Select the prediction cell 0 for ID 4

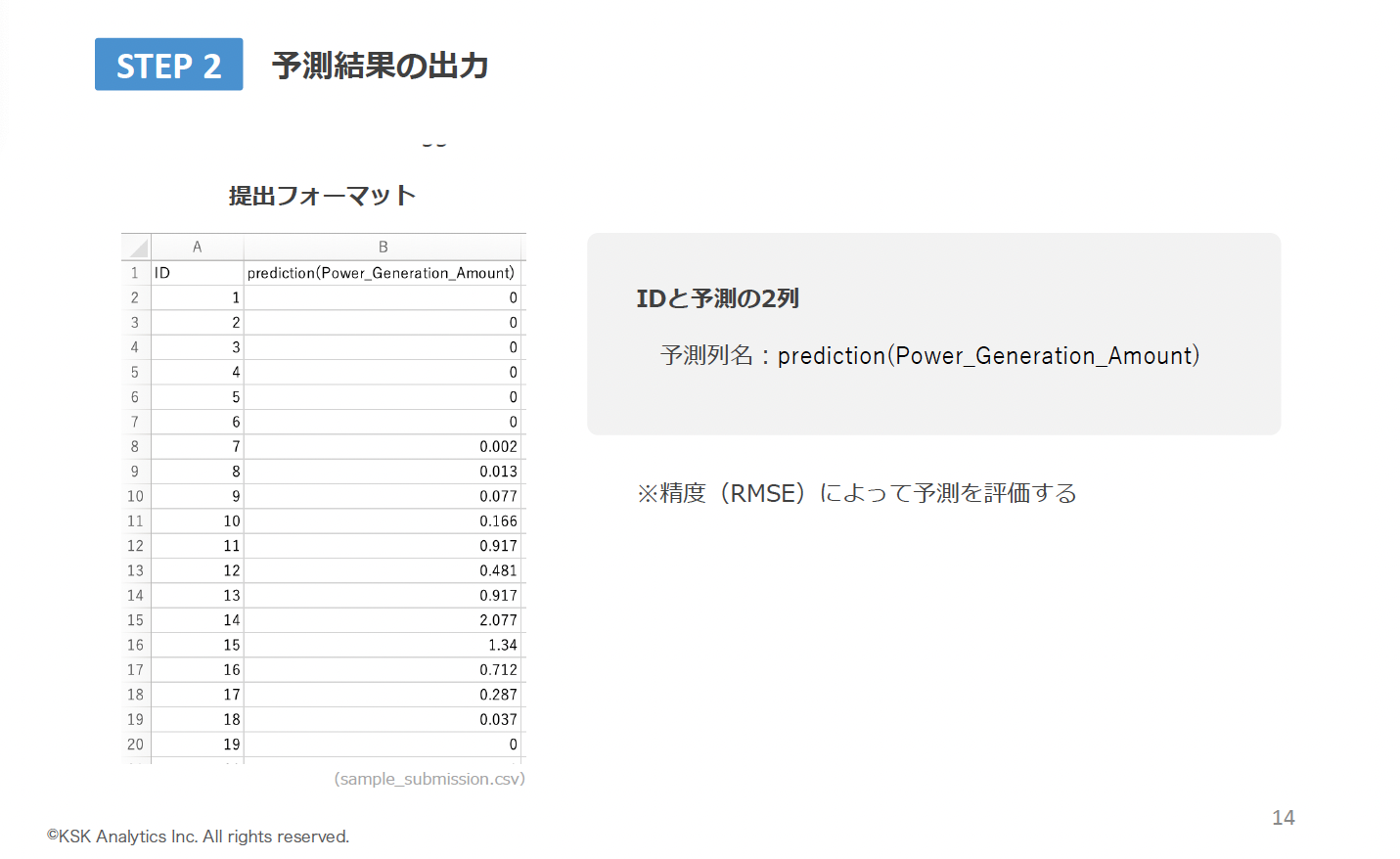[x=383, y=372]
